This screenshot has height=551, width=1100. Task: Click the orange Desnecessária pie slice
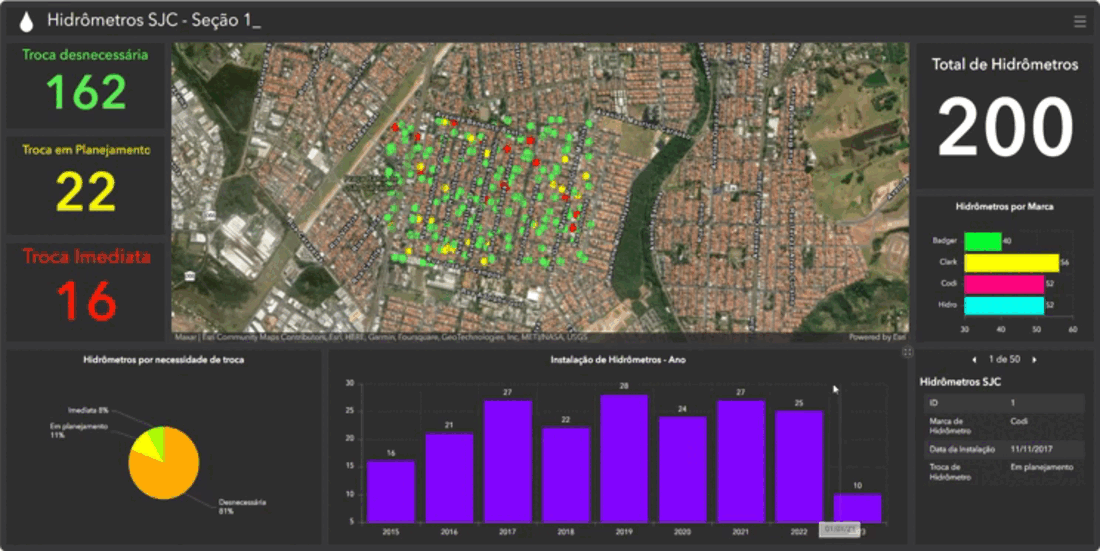coord(167,475)
